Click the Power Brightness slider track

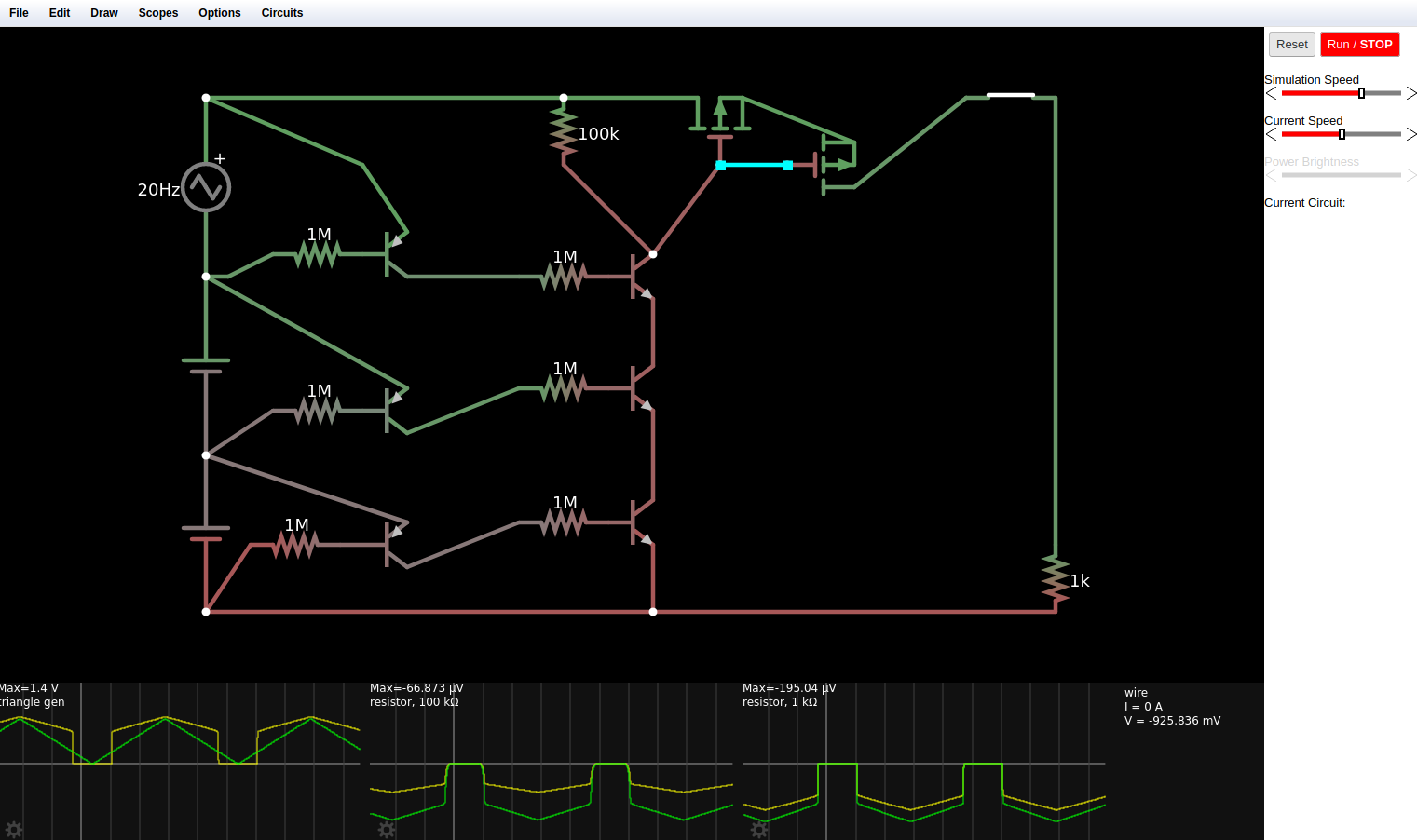tap(1342, 175)
